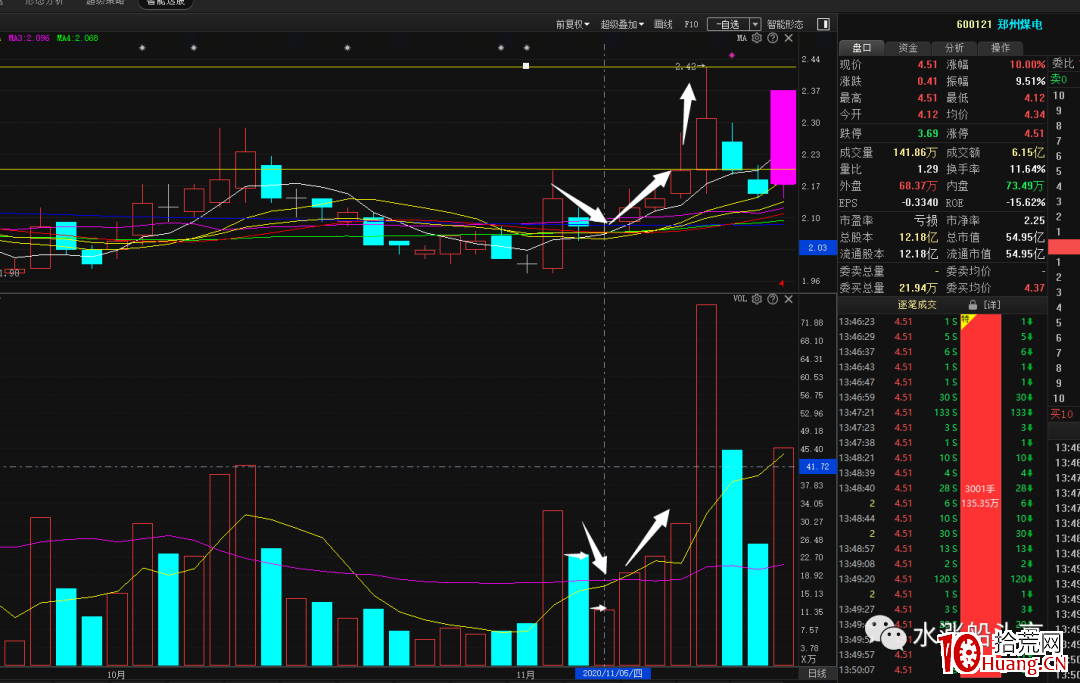The height and width of the screenshot is (683, 1080).
Task: Expand the 前复权 adjustment dropdown
Action: 573,23
